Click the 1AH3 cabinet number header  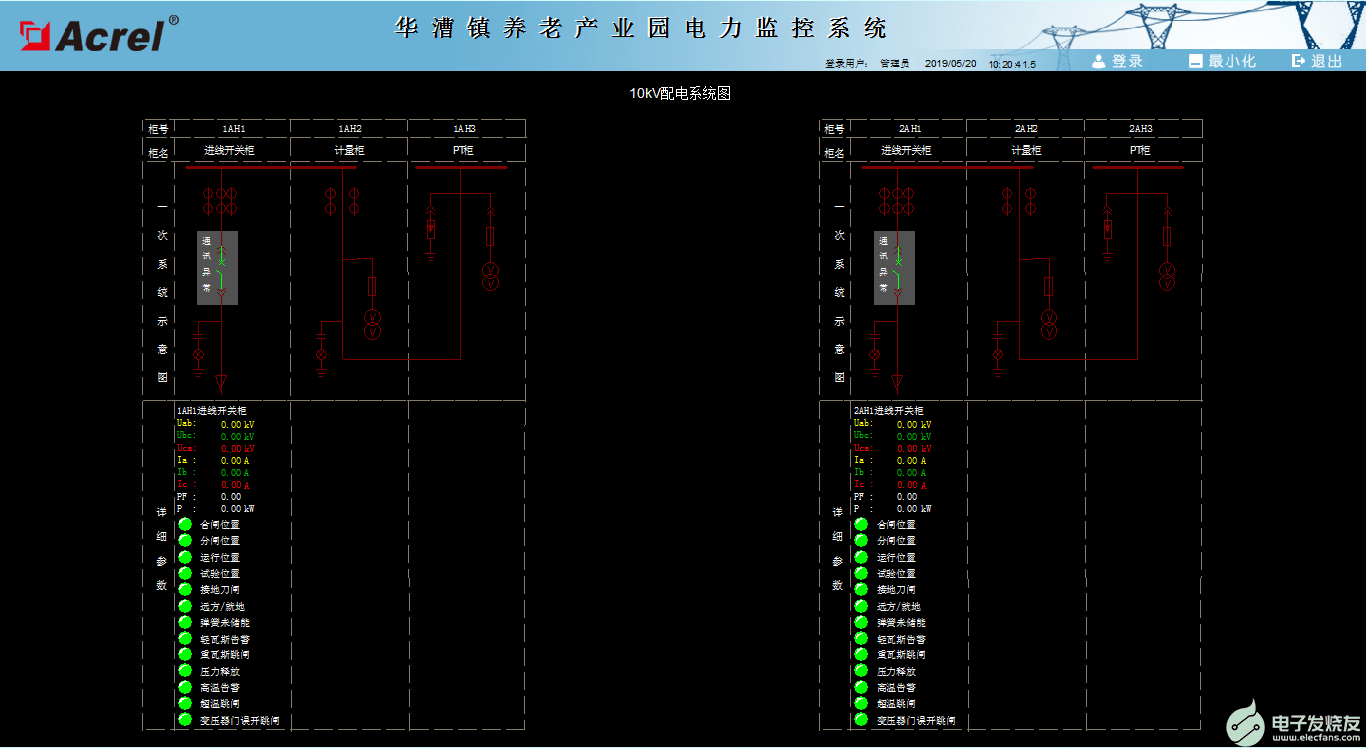coord(465,129)
